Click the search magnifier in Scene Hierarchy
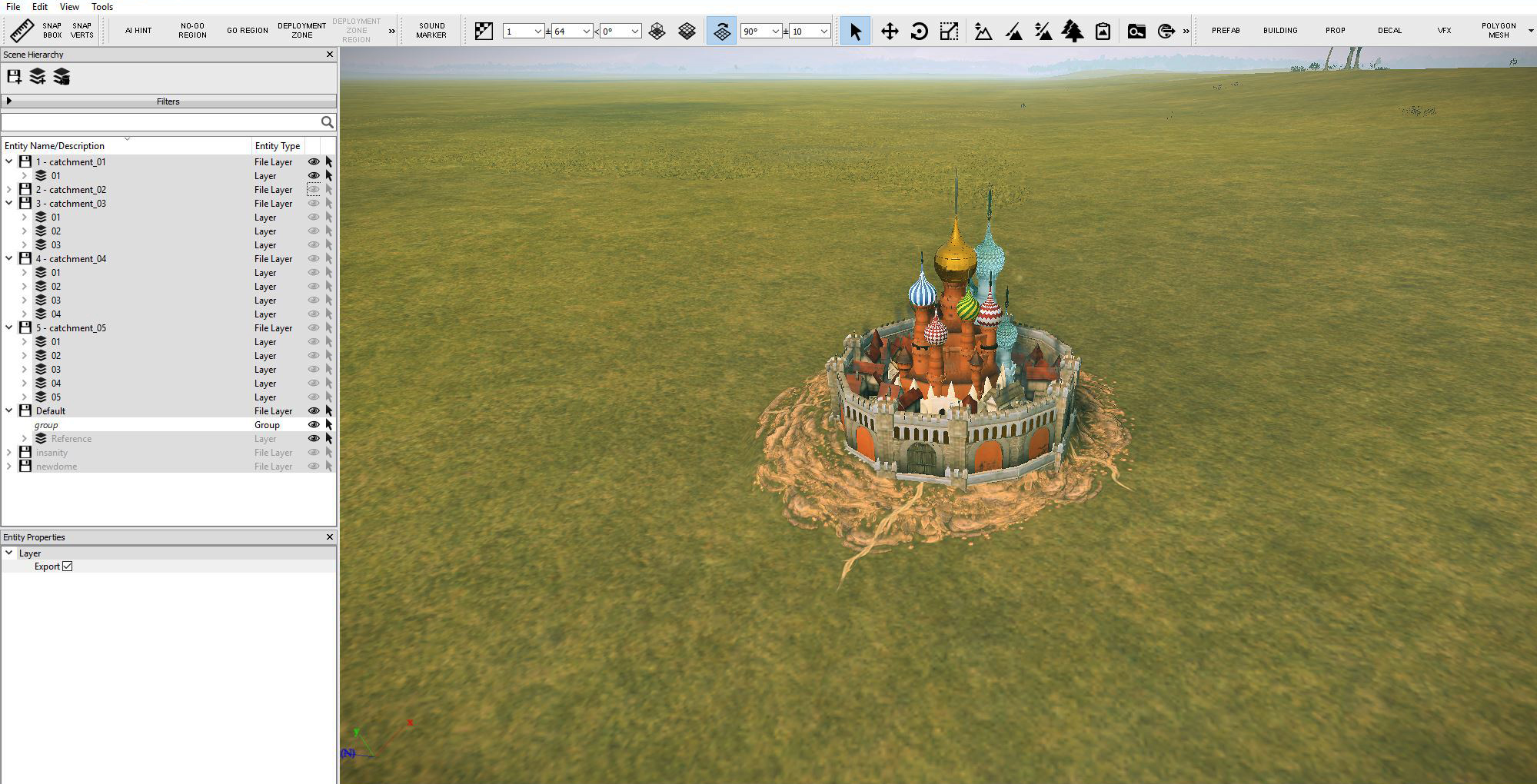Viewport: 1537px width, 784px height. click(x=328, y=122)
